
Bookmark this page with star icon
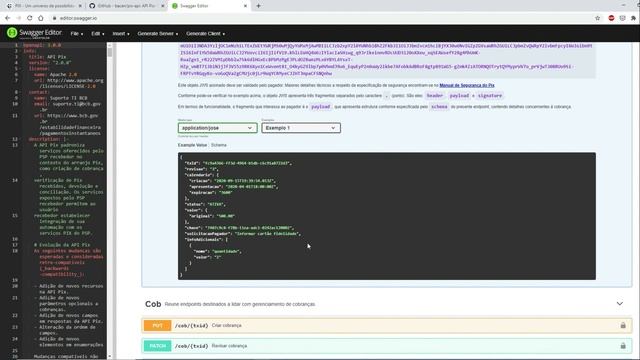click(598, 18)
